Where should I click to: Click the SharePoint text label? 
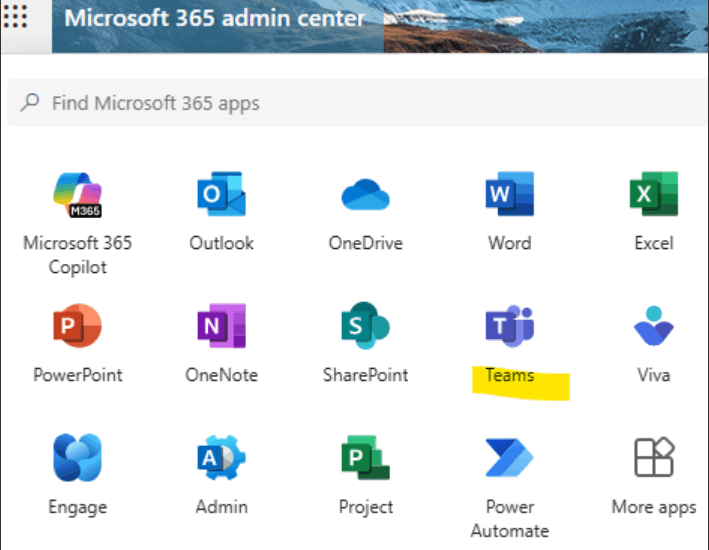(x=365, y=375)
